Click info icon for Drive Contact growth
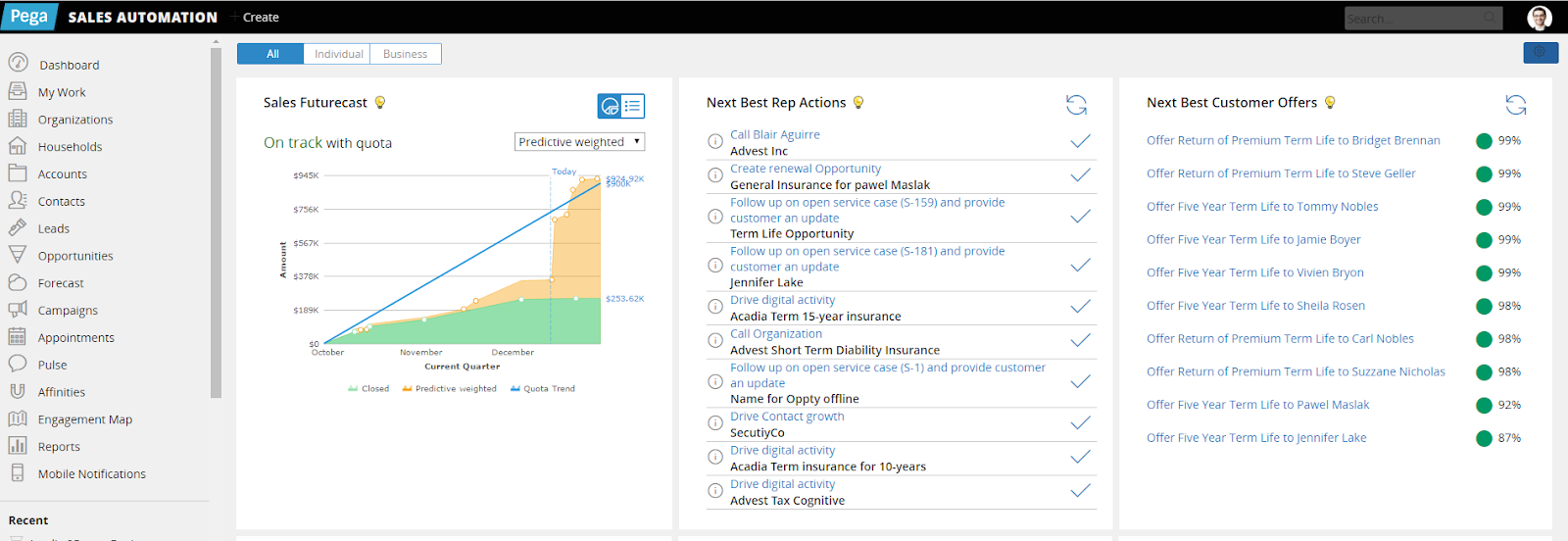The height and width of the screenshot is (541, 1568). pos(715,423)
